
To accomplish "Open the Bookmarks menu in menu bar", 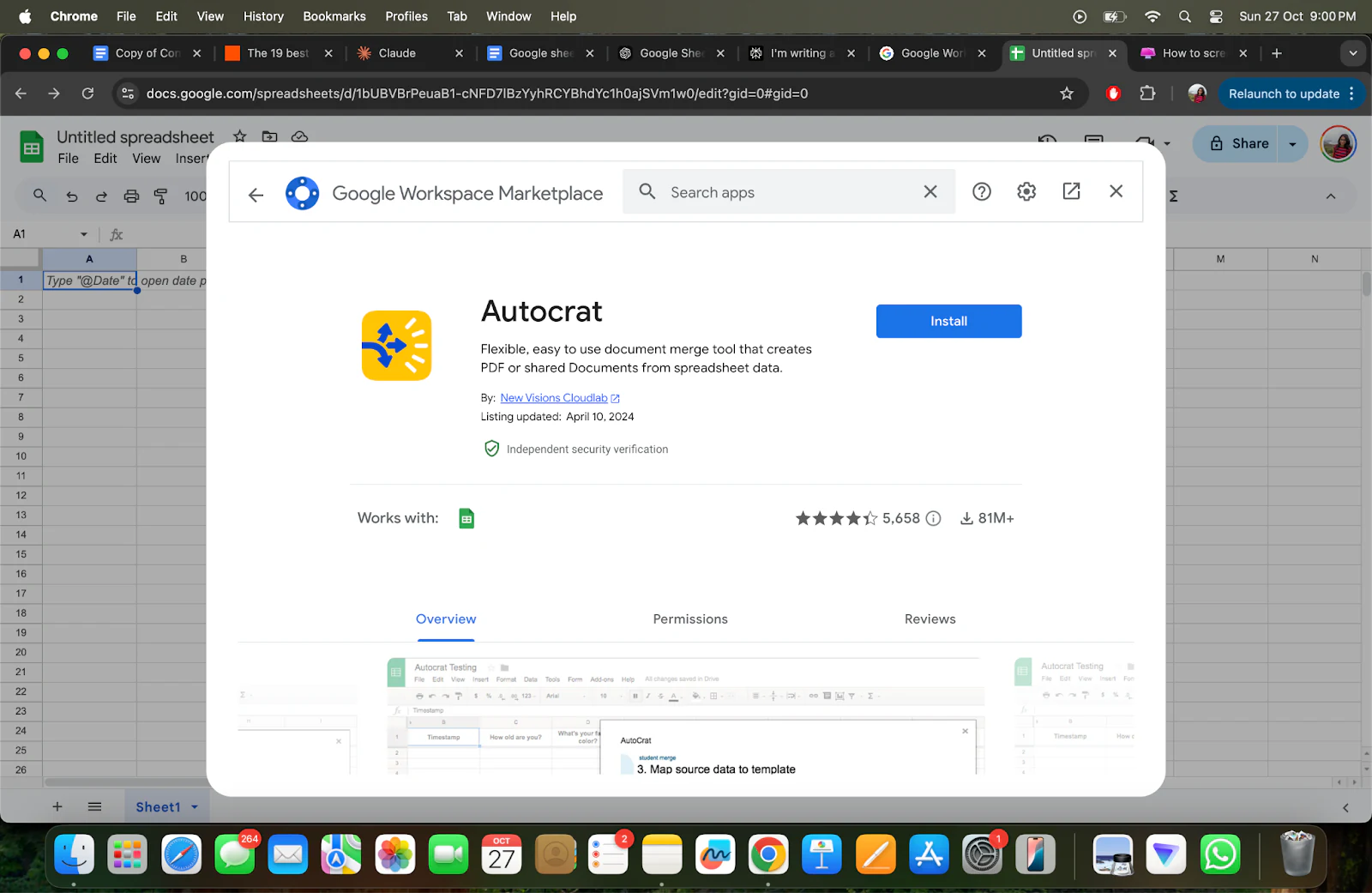I will click(x=334, y=16).
